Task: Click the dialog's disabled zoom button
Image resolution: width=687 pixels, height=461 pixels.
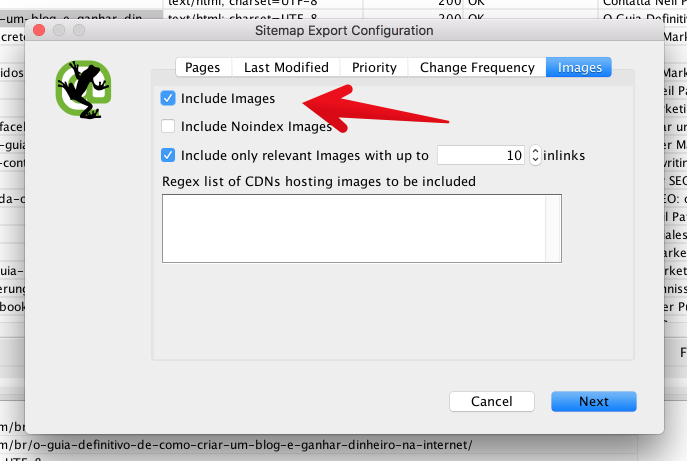Action: point(79,30)
